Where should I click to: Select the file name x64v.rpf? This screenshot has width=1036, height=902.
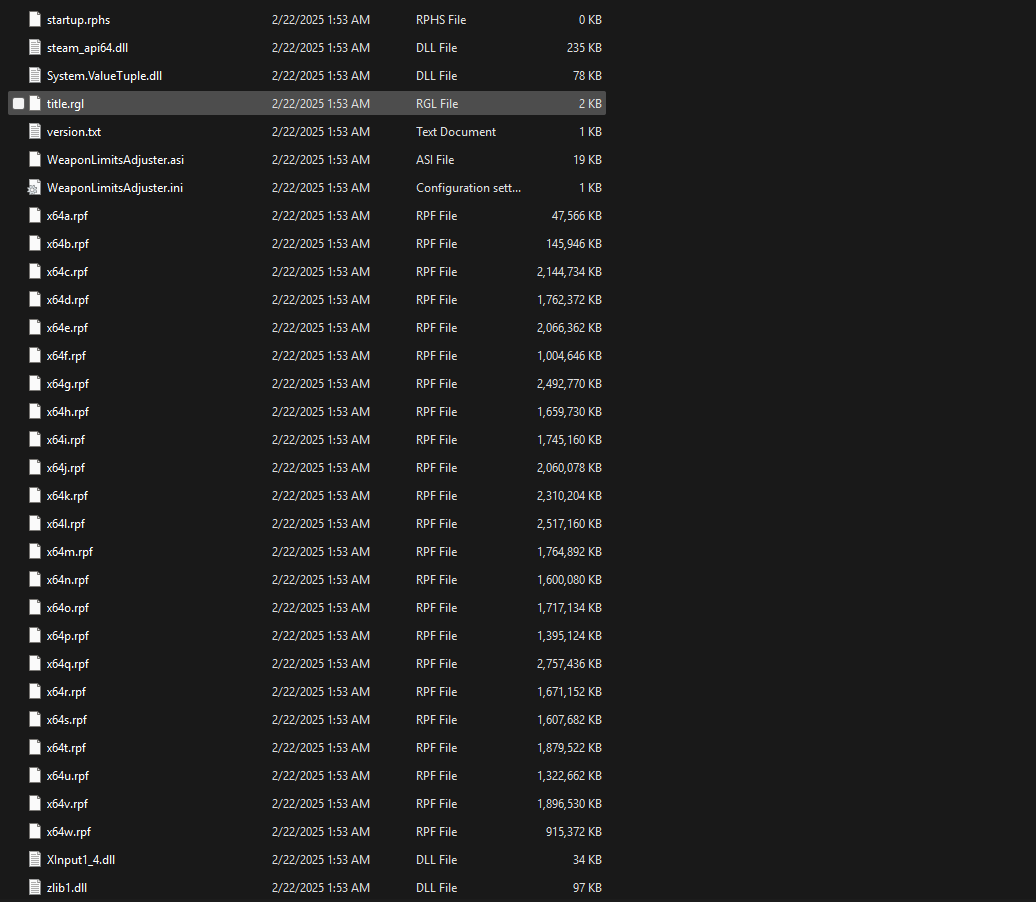[67, 804]
